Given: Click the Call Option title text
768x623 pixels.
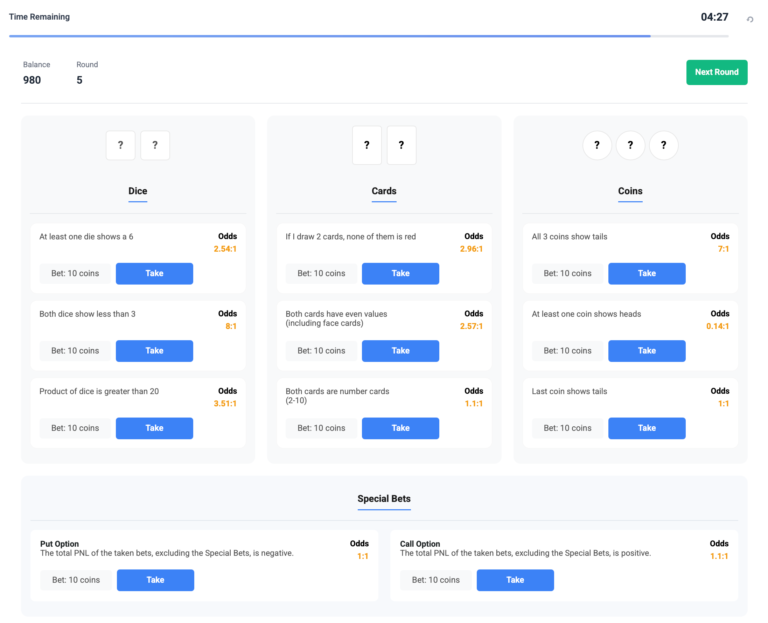Looking at the screenshot, I should (420, 544).
